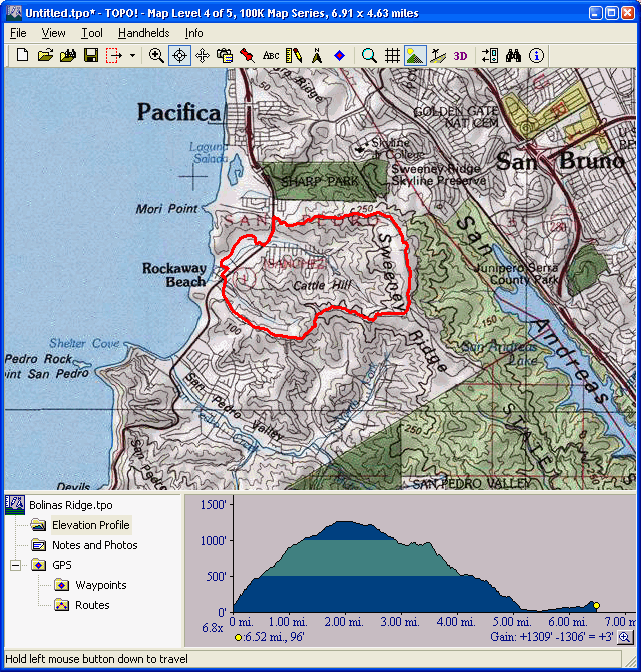Toggle the shaded relief button

point(415,56)
